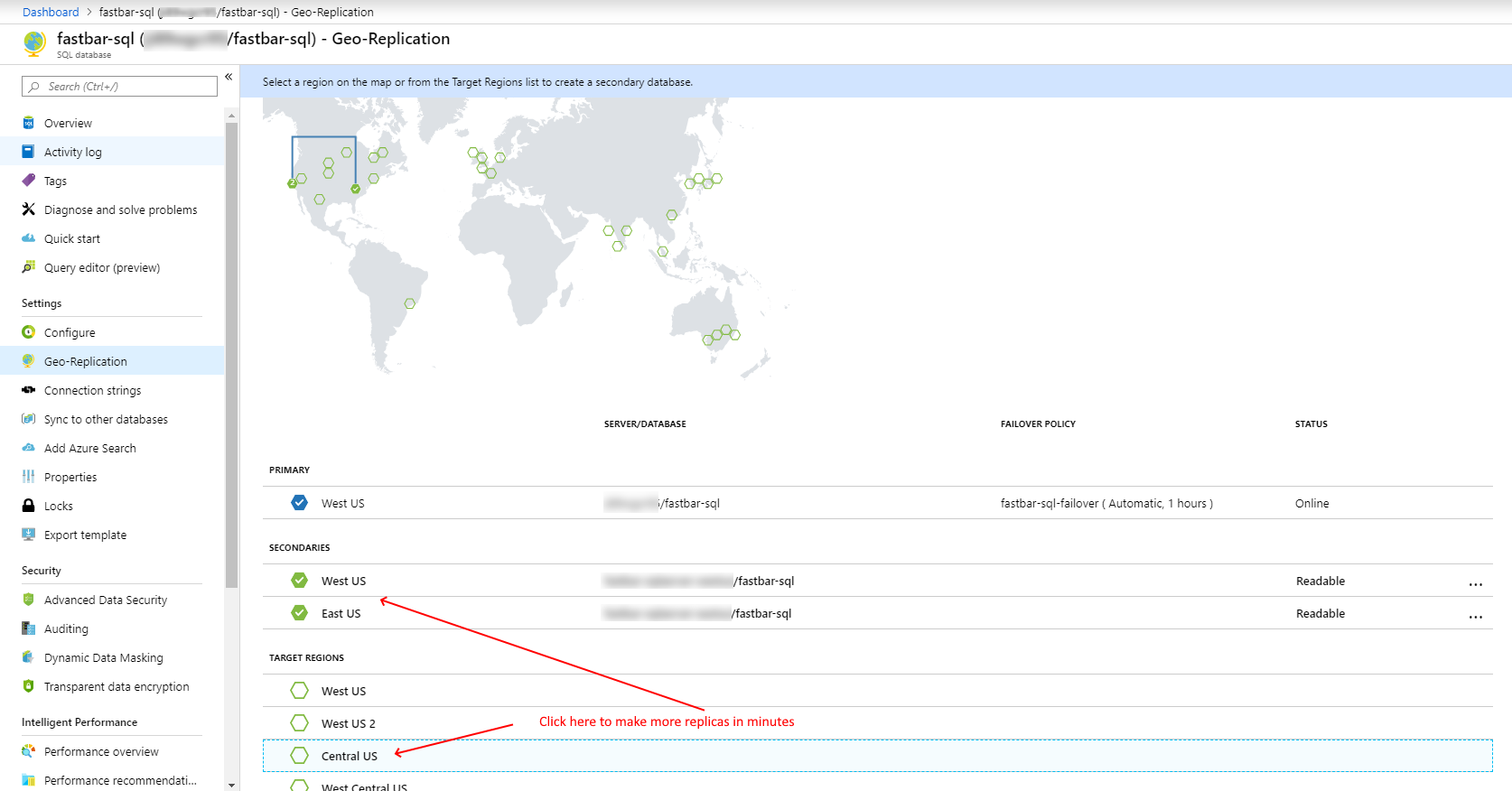This screenshot has width=1512, height=791.
Task: Click the Properties bars icon
Action: click(x=29, y=477)
